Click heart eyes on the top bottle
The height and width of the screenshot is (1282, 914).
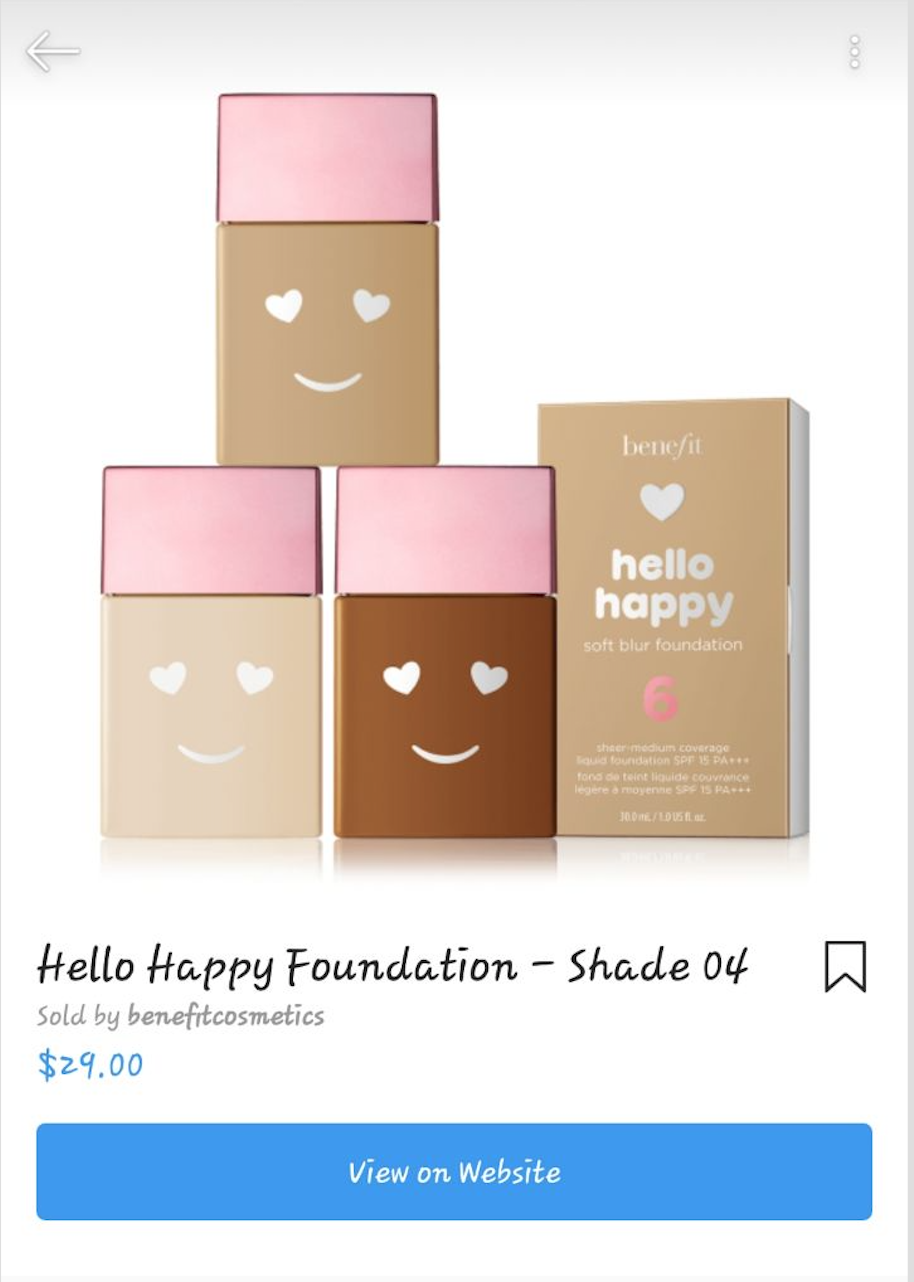tap(327, 305)
